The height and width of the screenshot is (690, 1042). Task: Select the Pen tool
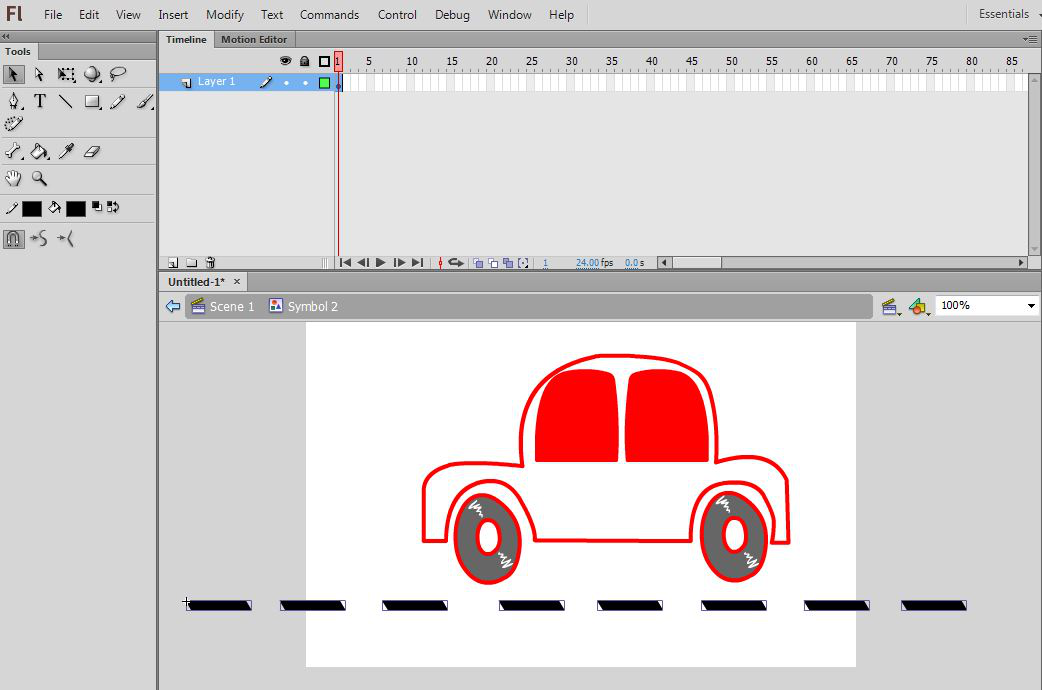[14, 101]
